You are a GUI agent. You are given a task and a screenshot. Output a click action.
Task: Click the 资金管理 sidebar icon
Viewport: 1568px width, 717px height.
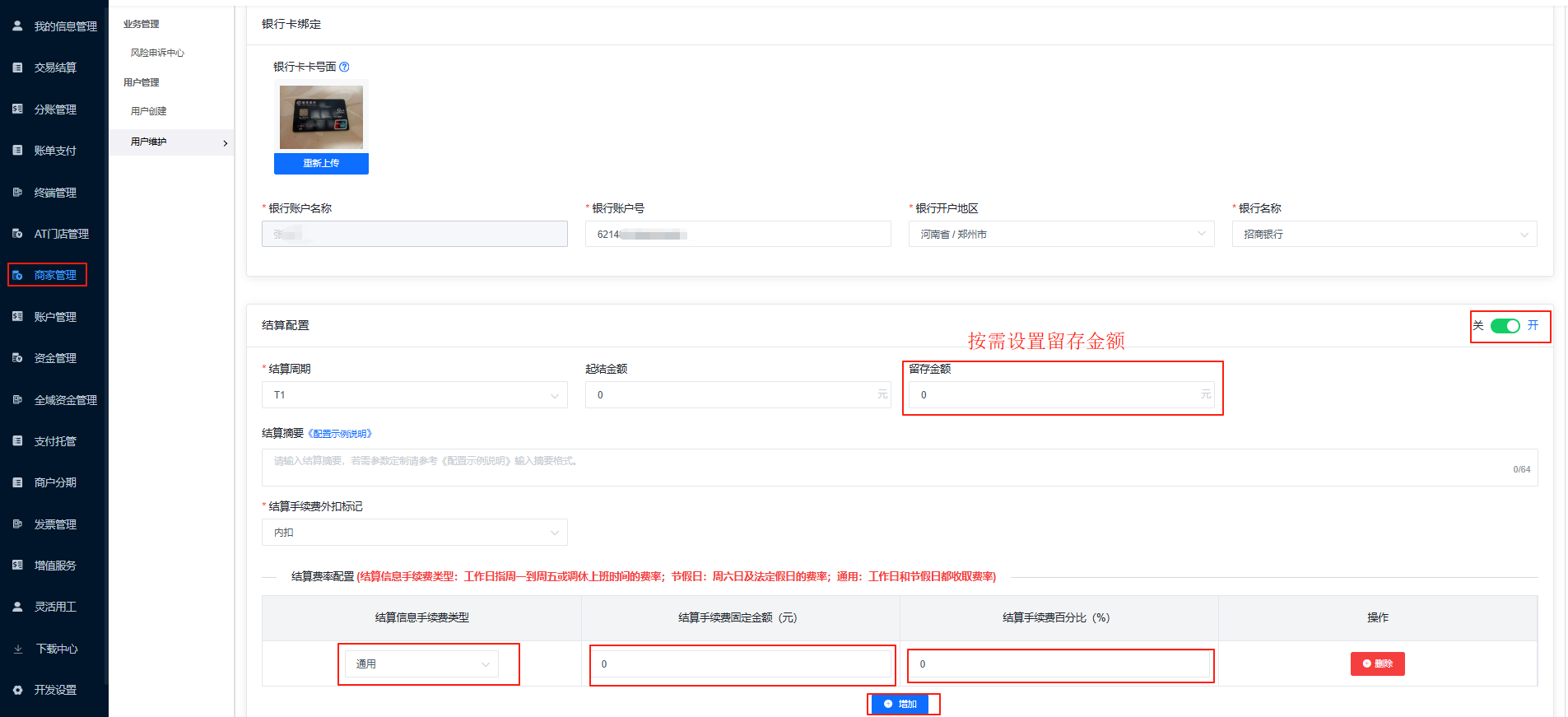17,358
